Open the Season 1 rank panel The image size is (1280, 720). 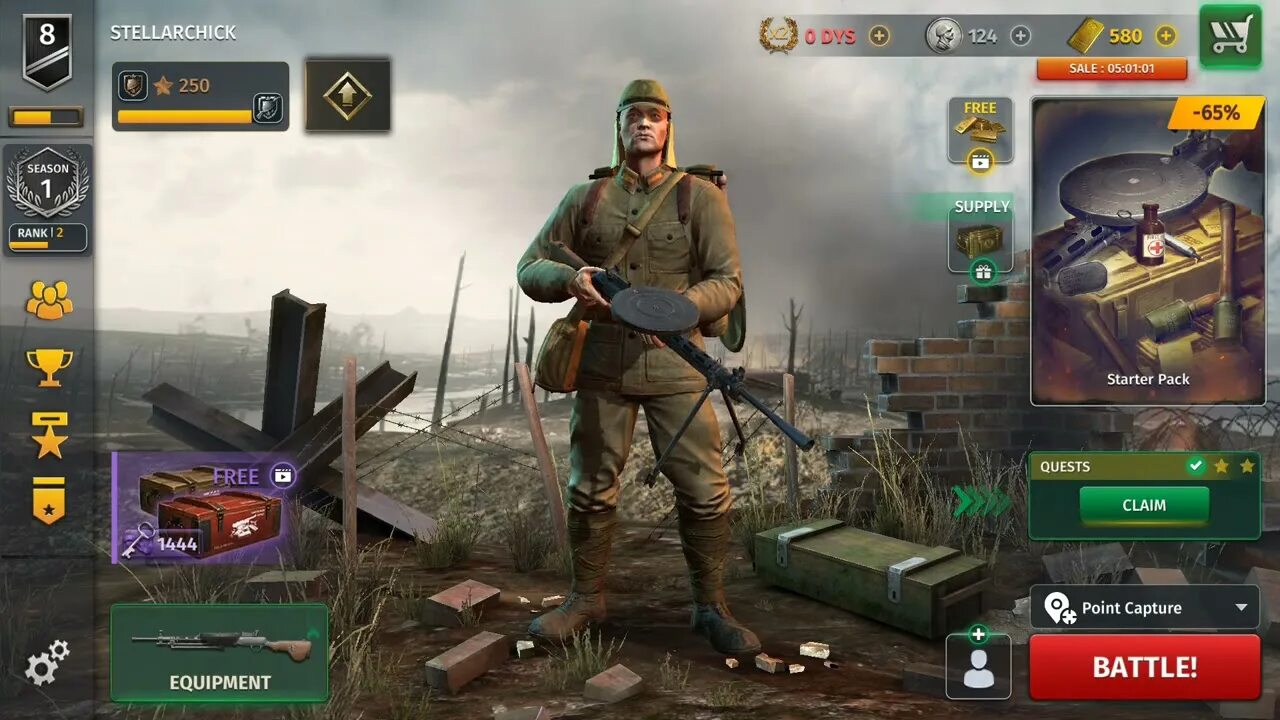[x=47, y=200]
